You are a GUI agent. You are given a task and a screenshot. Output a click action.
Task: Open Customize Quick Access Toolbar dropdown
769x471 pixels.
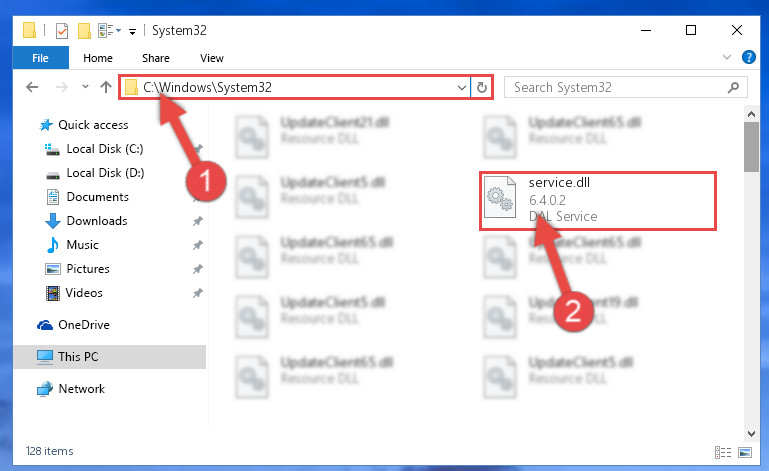coord(132,31)
